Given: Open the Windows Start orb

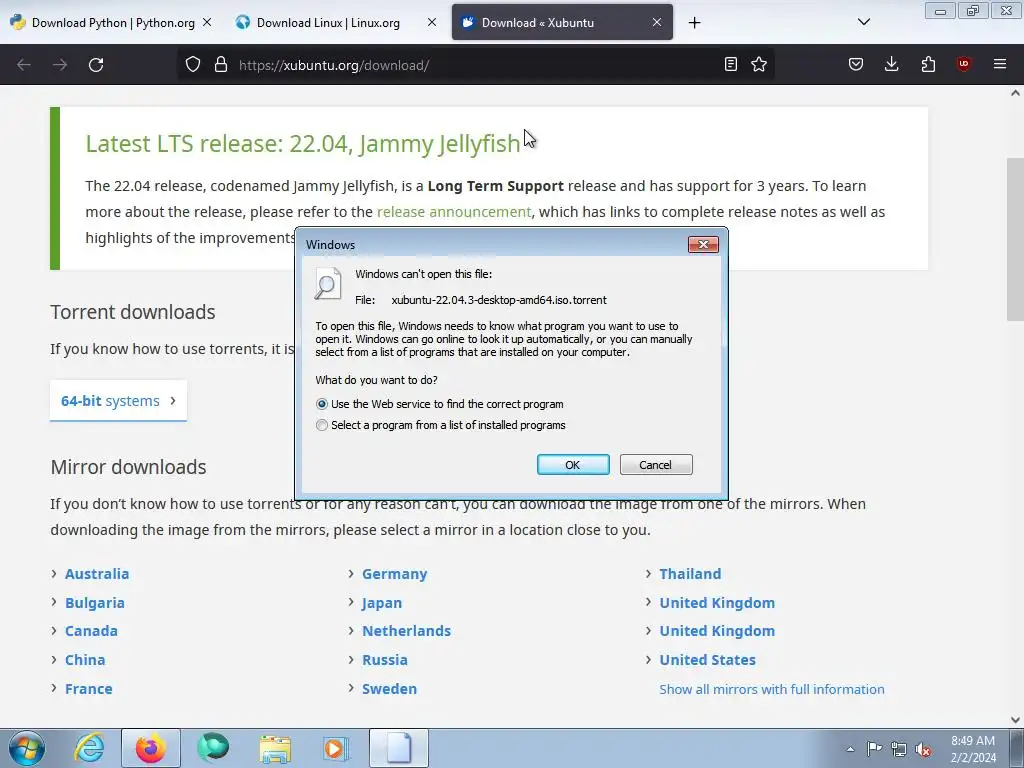Looking at the screenshot, I should point(27,748).
